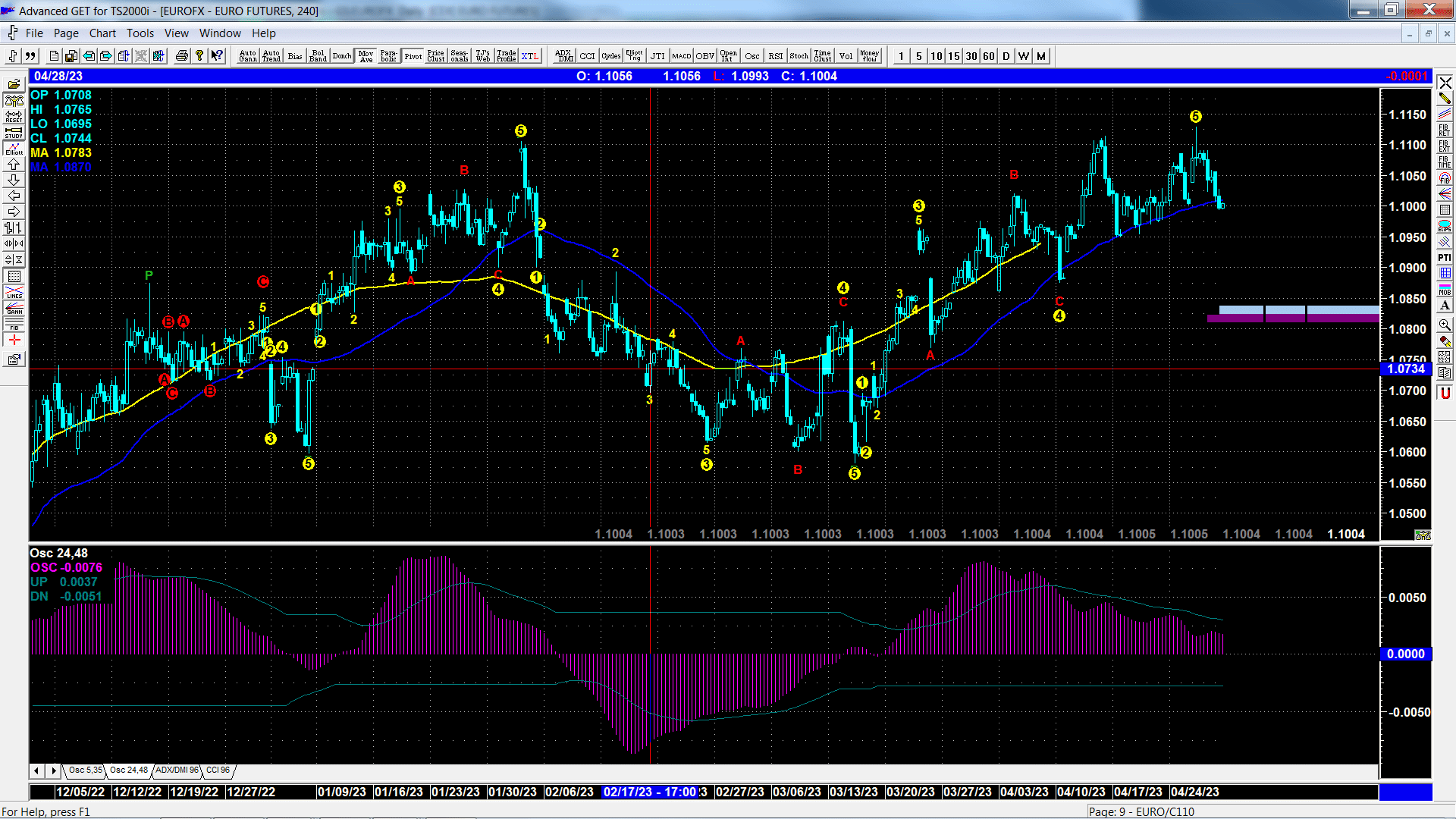Click the previous page left-arrow icon
This screenshot has width=1456, height=819.
88,55
